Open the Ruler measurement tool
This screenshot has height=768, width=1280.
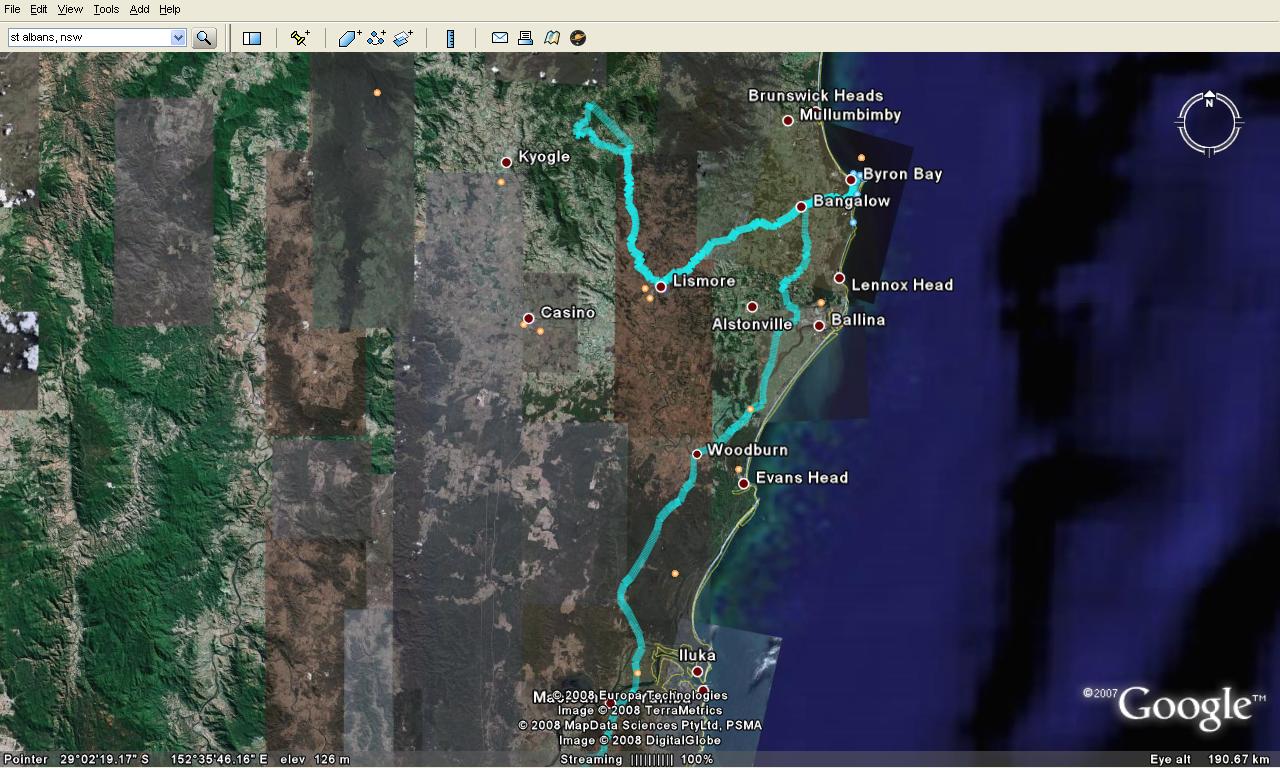click(x=450, y=38)
